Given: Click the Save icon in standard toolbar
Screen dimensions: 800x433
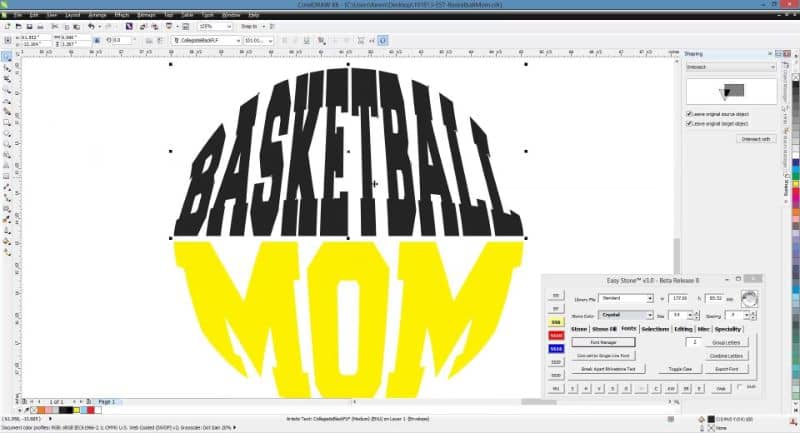Looking at the screenshot, I should pos(29,27).
